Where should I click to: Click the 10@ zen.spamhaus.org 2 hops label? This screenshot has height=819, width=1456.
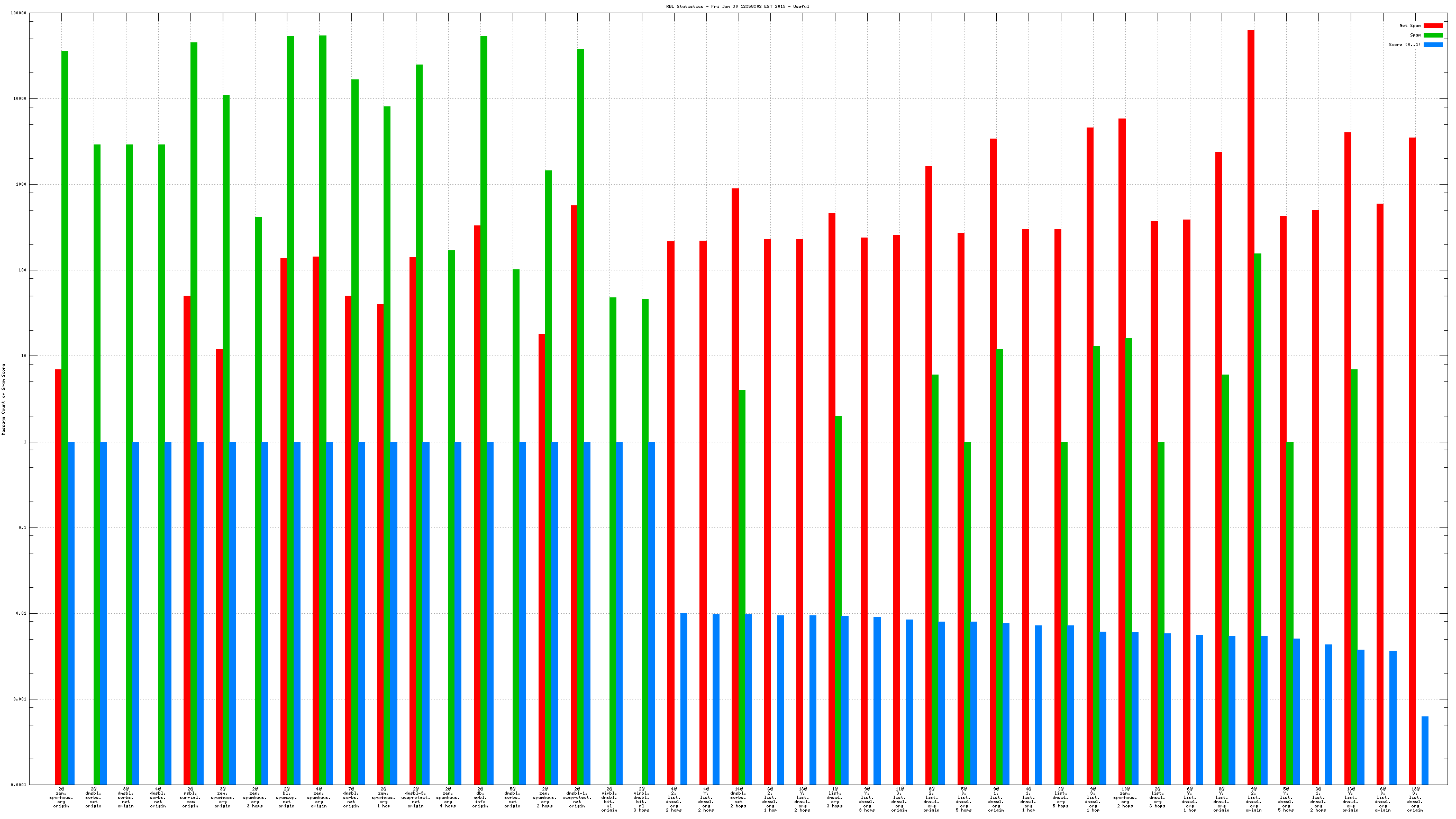1125,797
